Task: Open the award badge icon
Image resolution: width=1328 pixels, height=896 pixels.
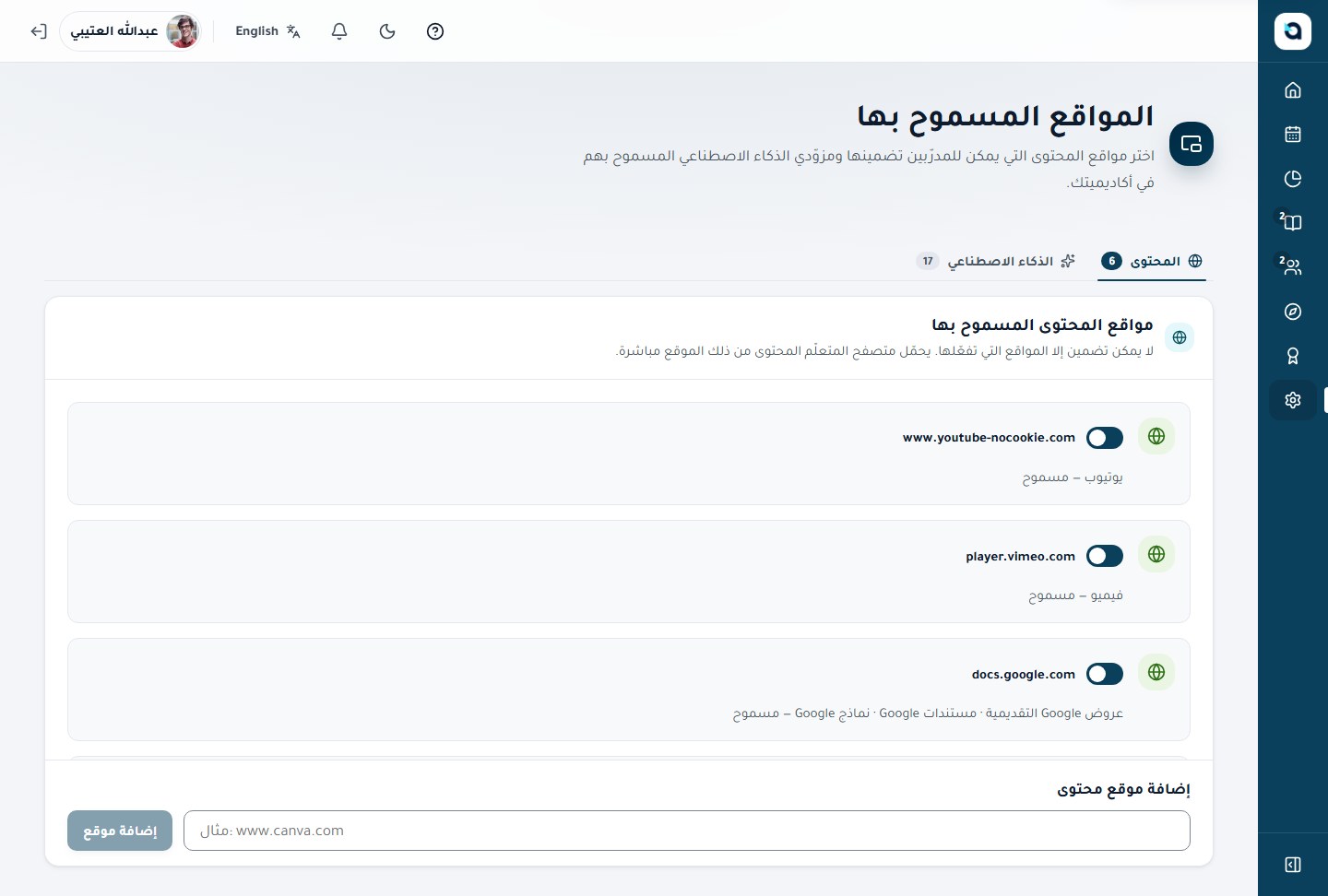Action: click(1293, 356)
